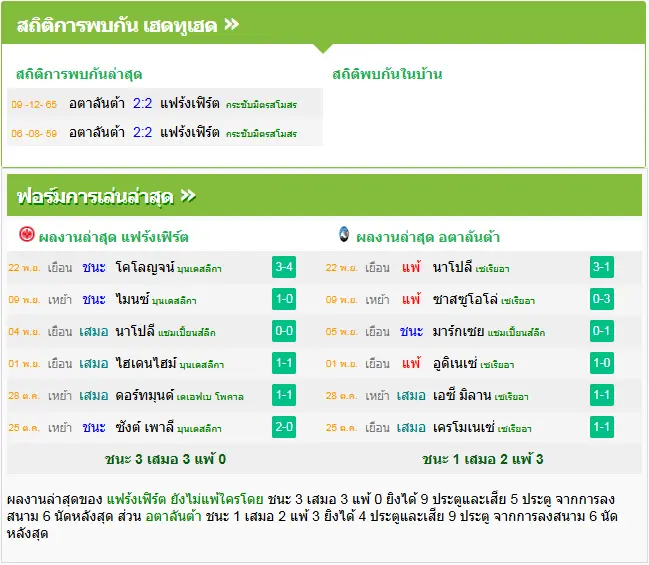Click the opponent name ดอร์ทมุนด์
This screenshot has width=649, height=565.
(145, 395)
